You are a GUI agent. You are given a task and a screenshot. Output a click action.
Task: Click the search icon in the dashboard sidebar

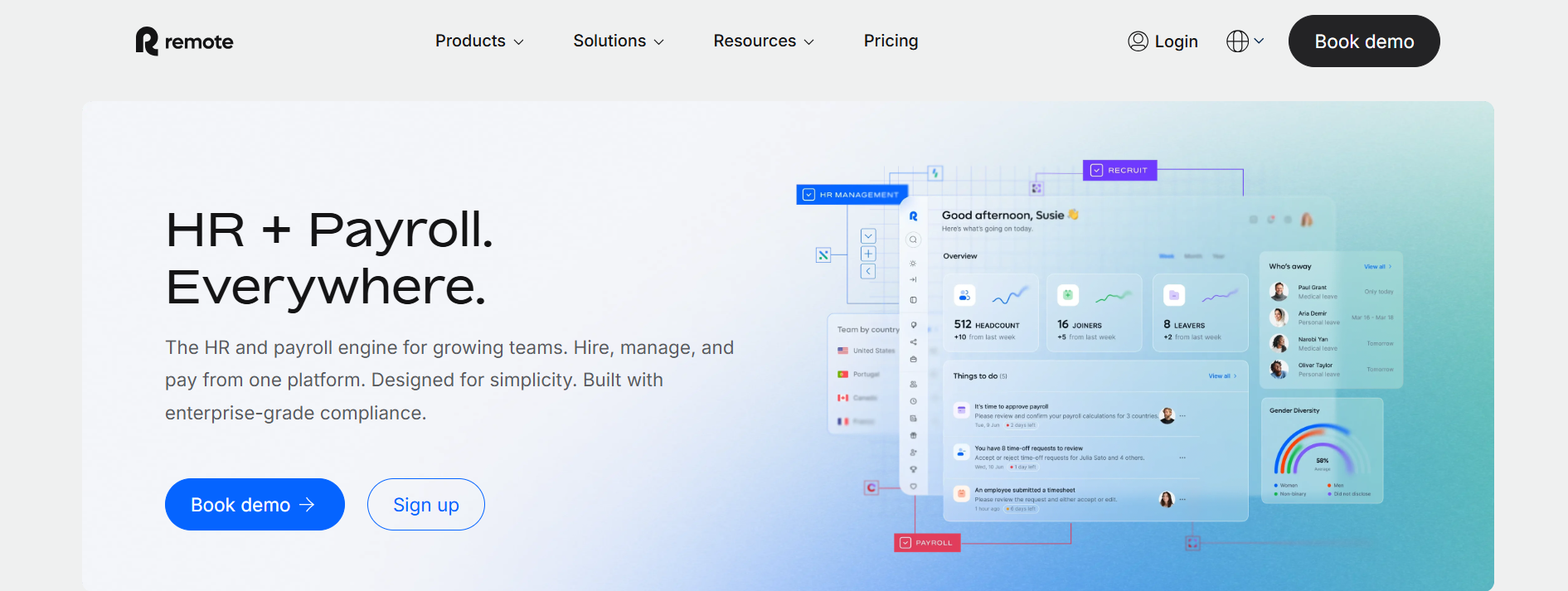coord(913,240)
